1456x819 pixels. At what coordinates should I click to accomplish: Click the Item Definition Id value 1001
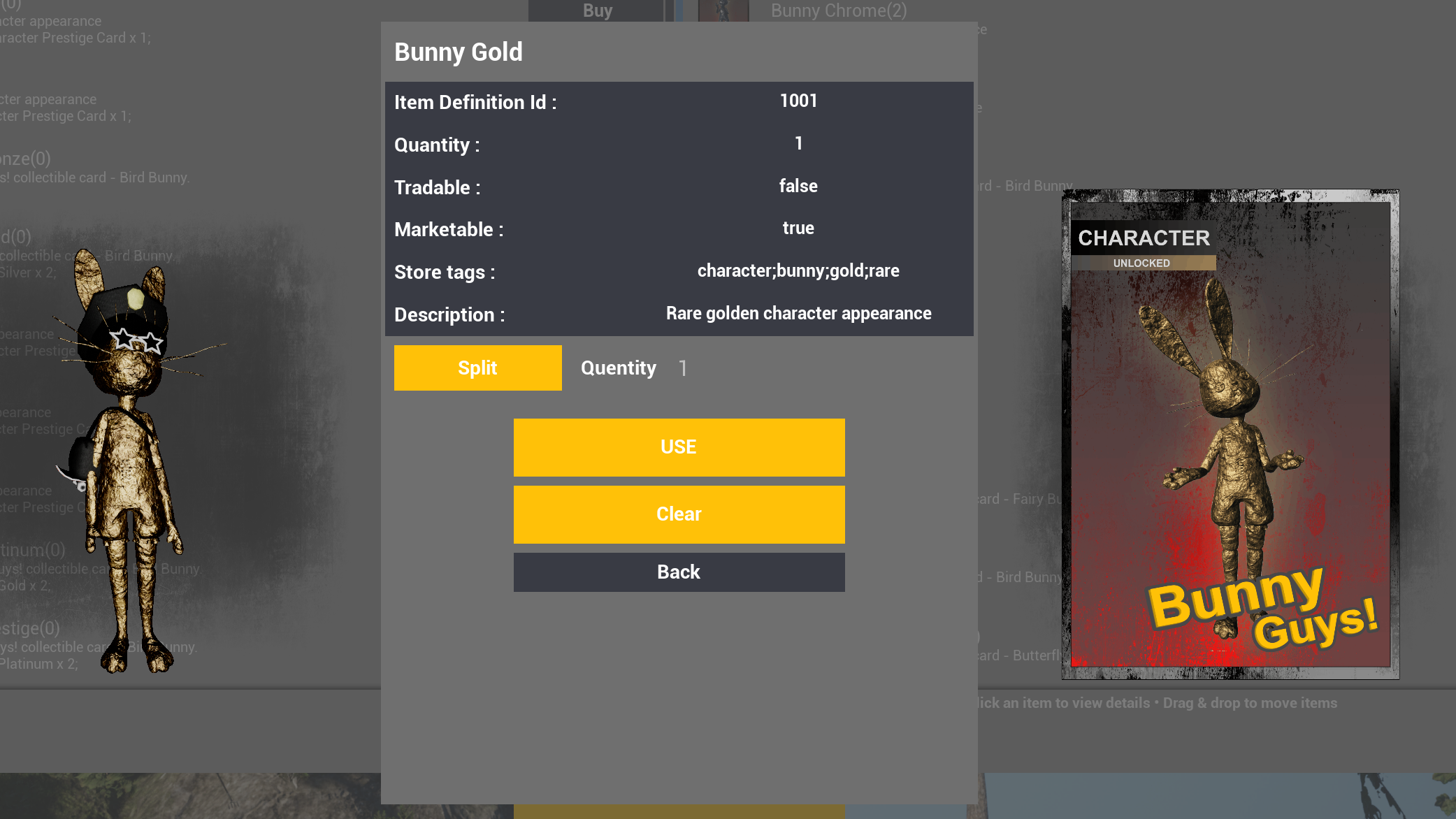[x=798, y=101]
